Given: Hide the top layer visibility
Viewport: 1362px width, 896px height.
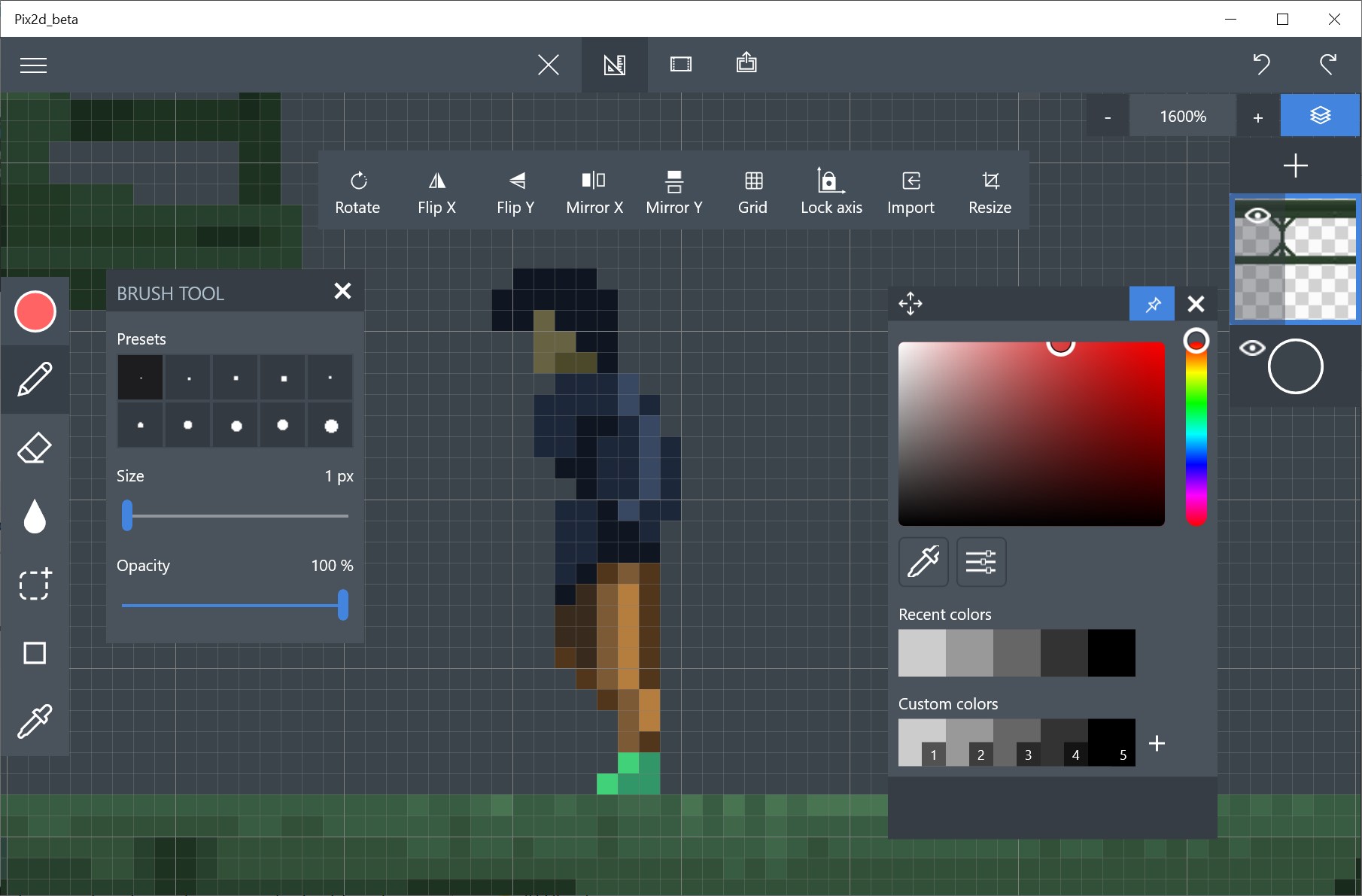Looking at the screenshot, I should (x=1257, y=214).
